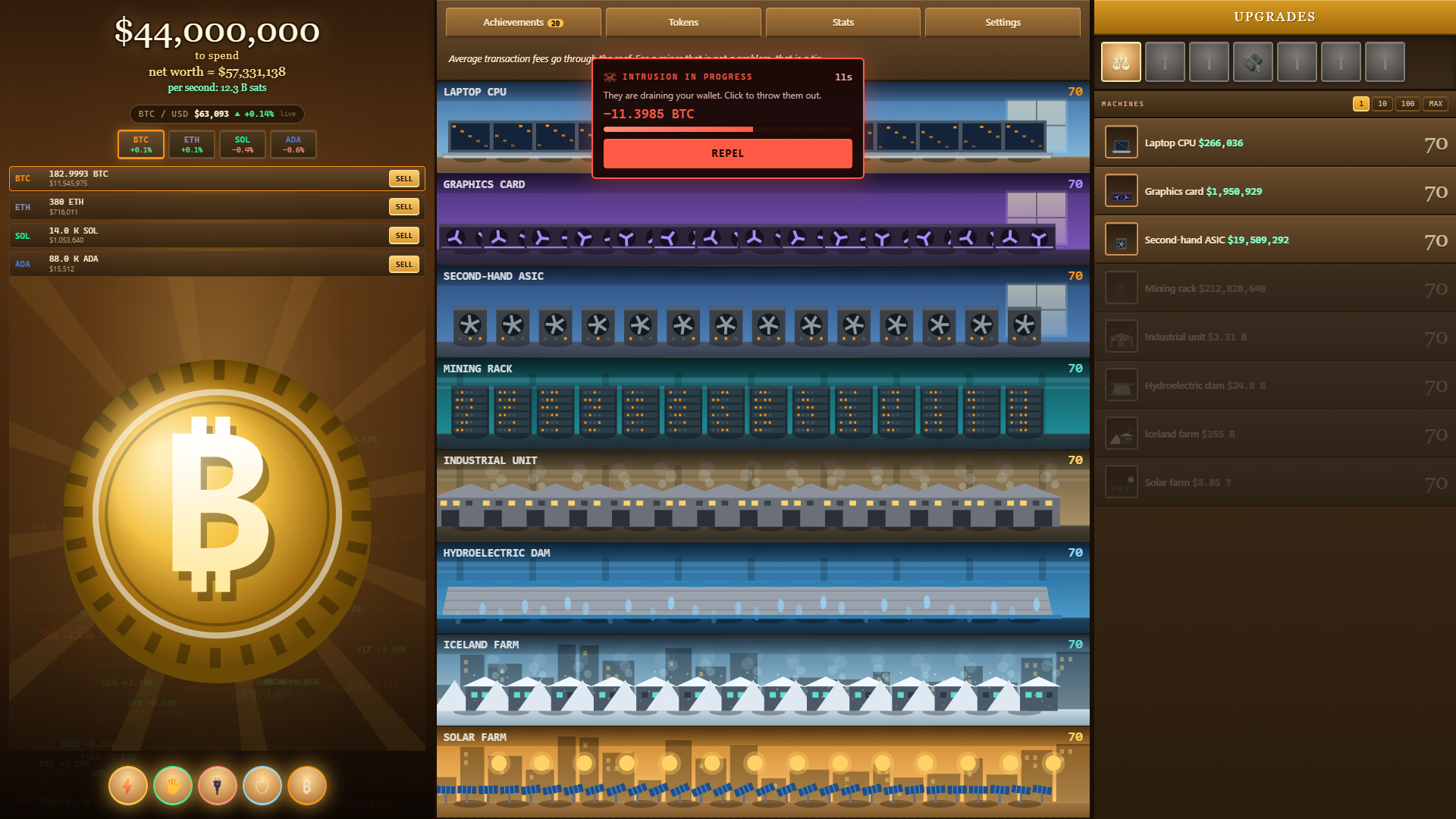Viewport: 1456px width, 819px height.
Task: Click the -11.3985 BTC drain amount
Action: pos(649,114)
